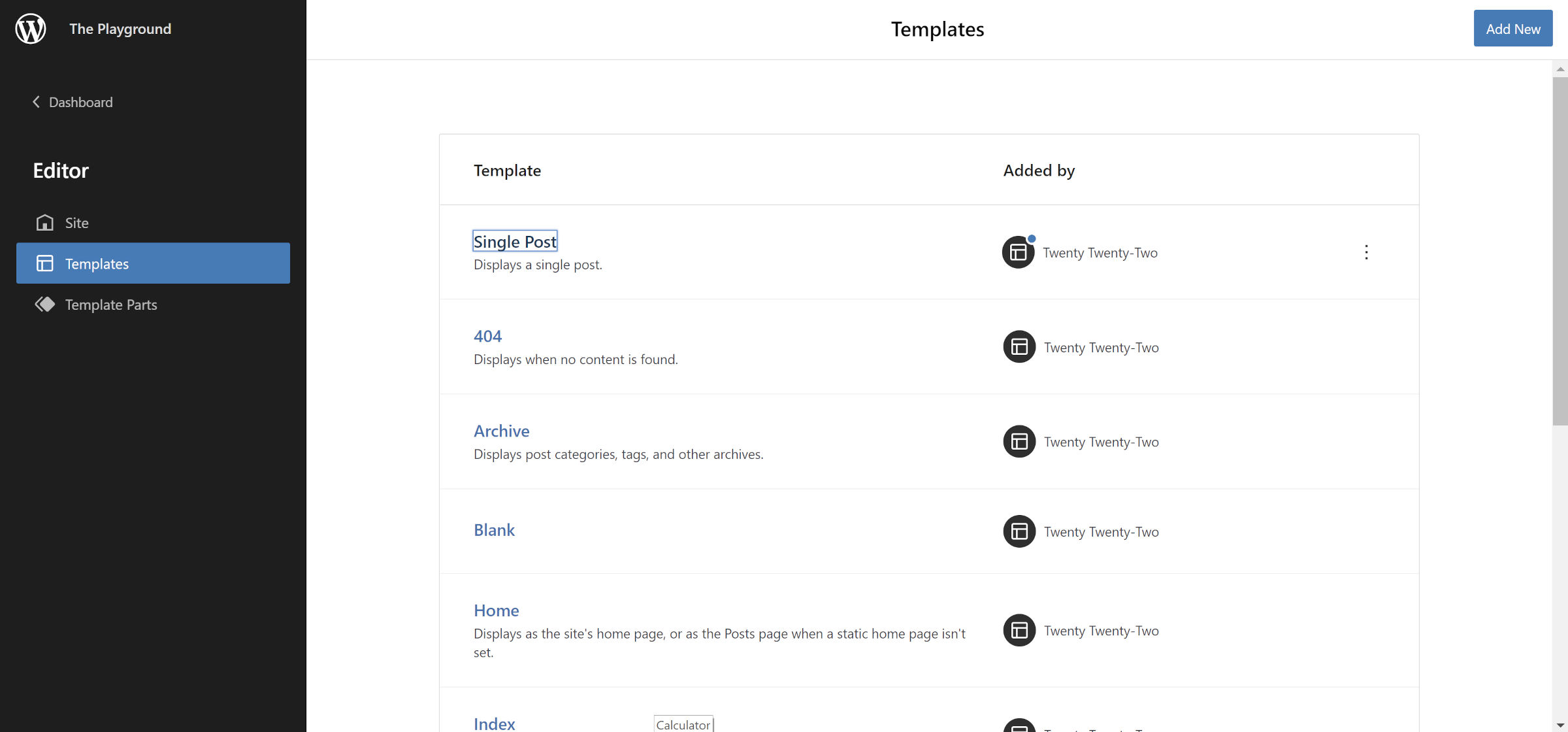The width and height of the screenshot is (1568, 732).
Task: Click the WordPress logo icon
Action: point(30,29)
